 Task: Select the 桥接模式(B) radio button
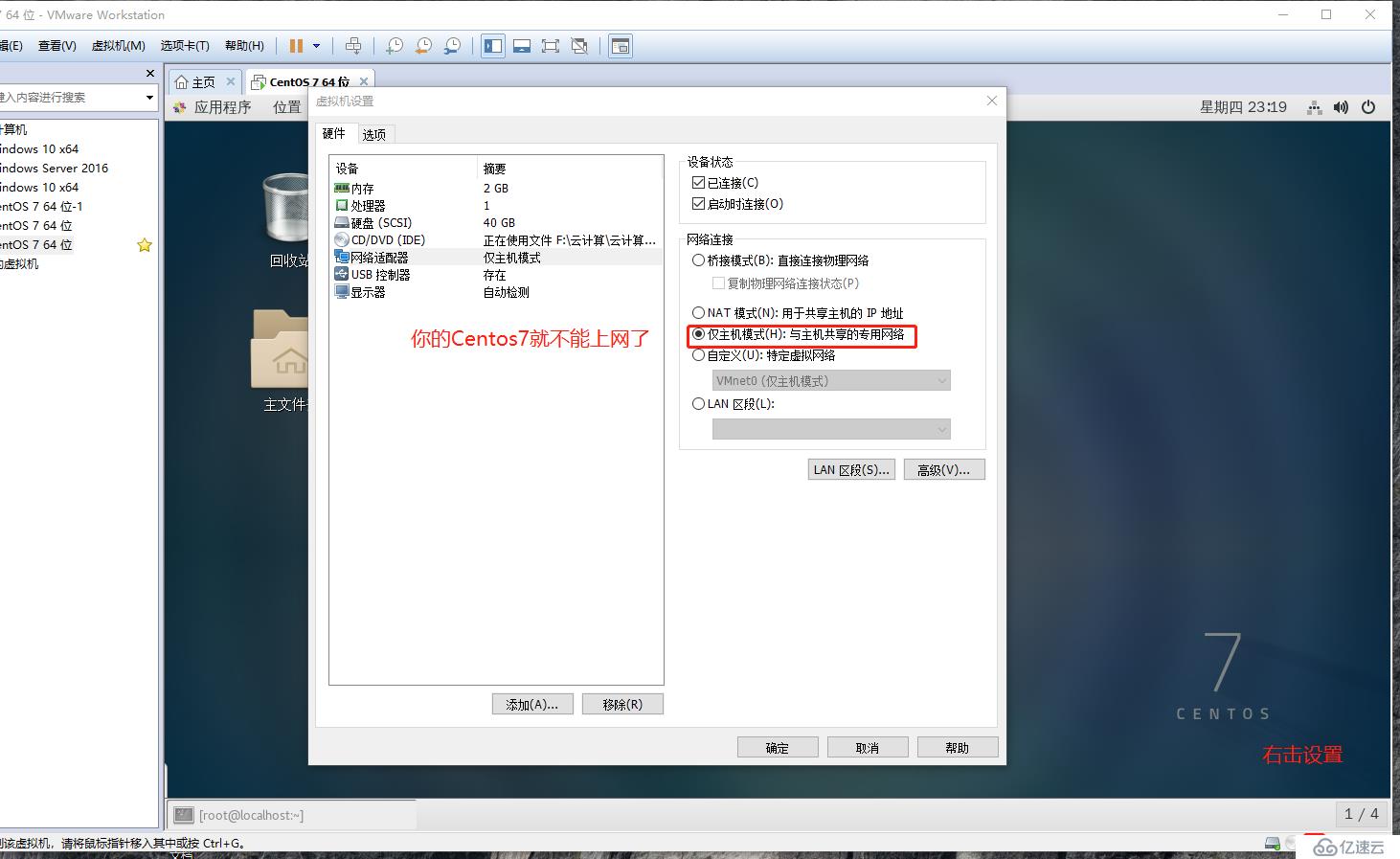click(x=698, y=260)
